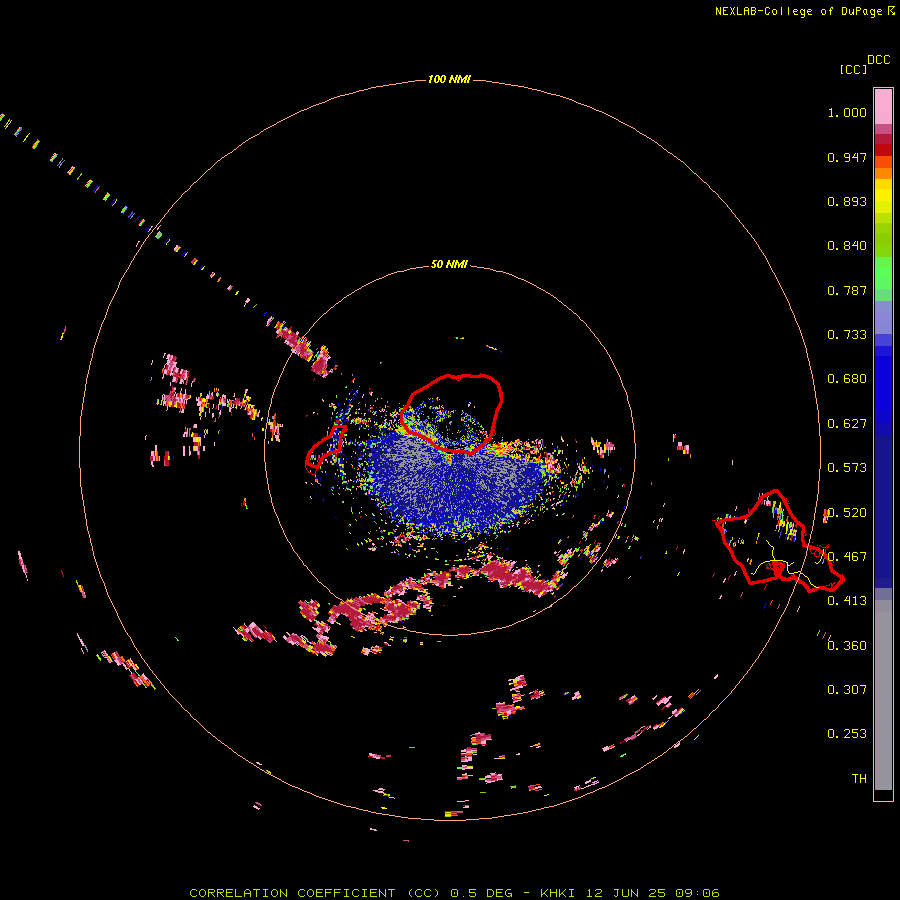This screenshot has height=900, width=900.
Task: Click the 0.573 color scale value
Action: pyautogui.click(x=847, y=468)
